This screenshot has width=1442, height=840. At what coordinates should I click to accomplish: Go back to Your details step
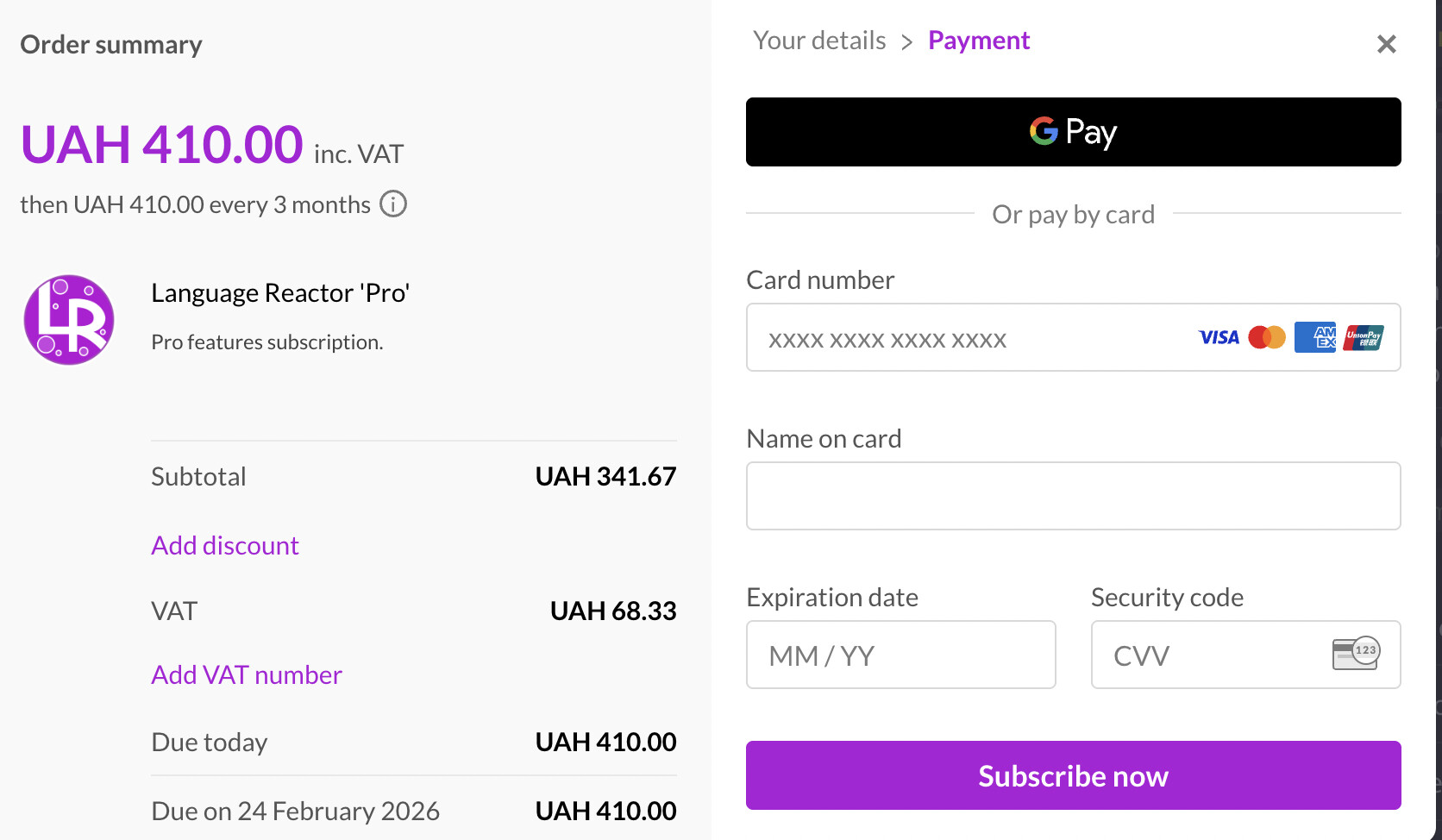(x=818, y=41)
